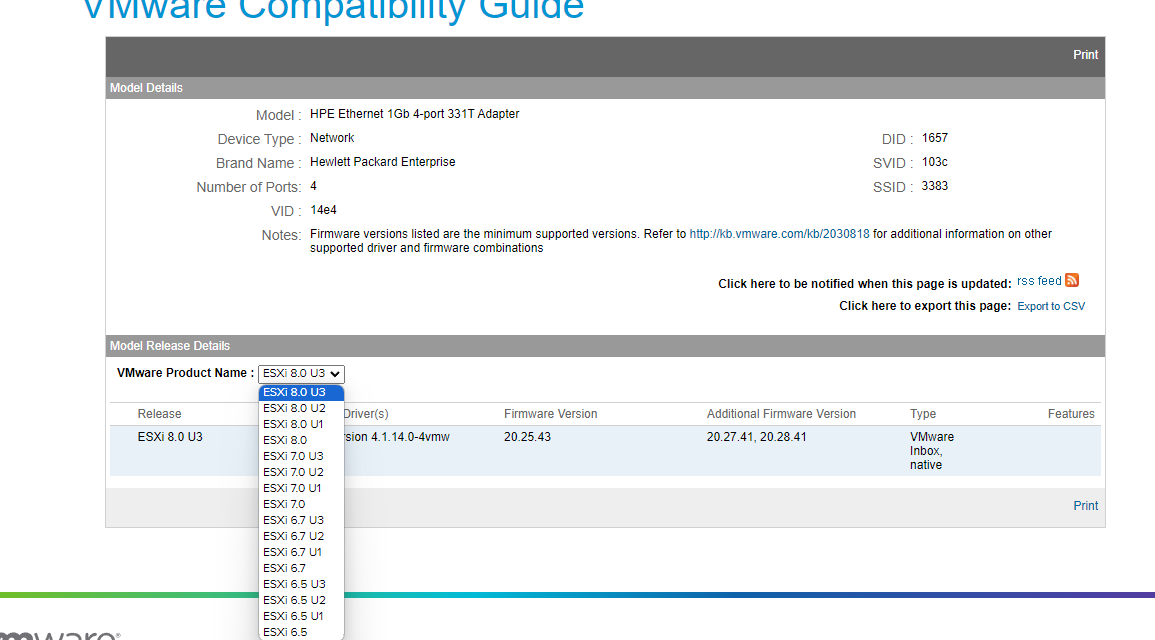Open the kb.vmware.com/kb/2030818 link
1155x640 pixels.
click(779, 234)
